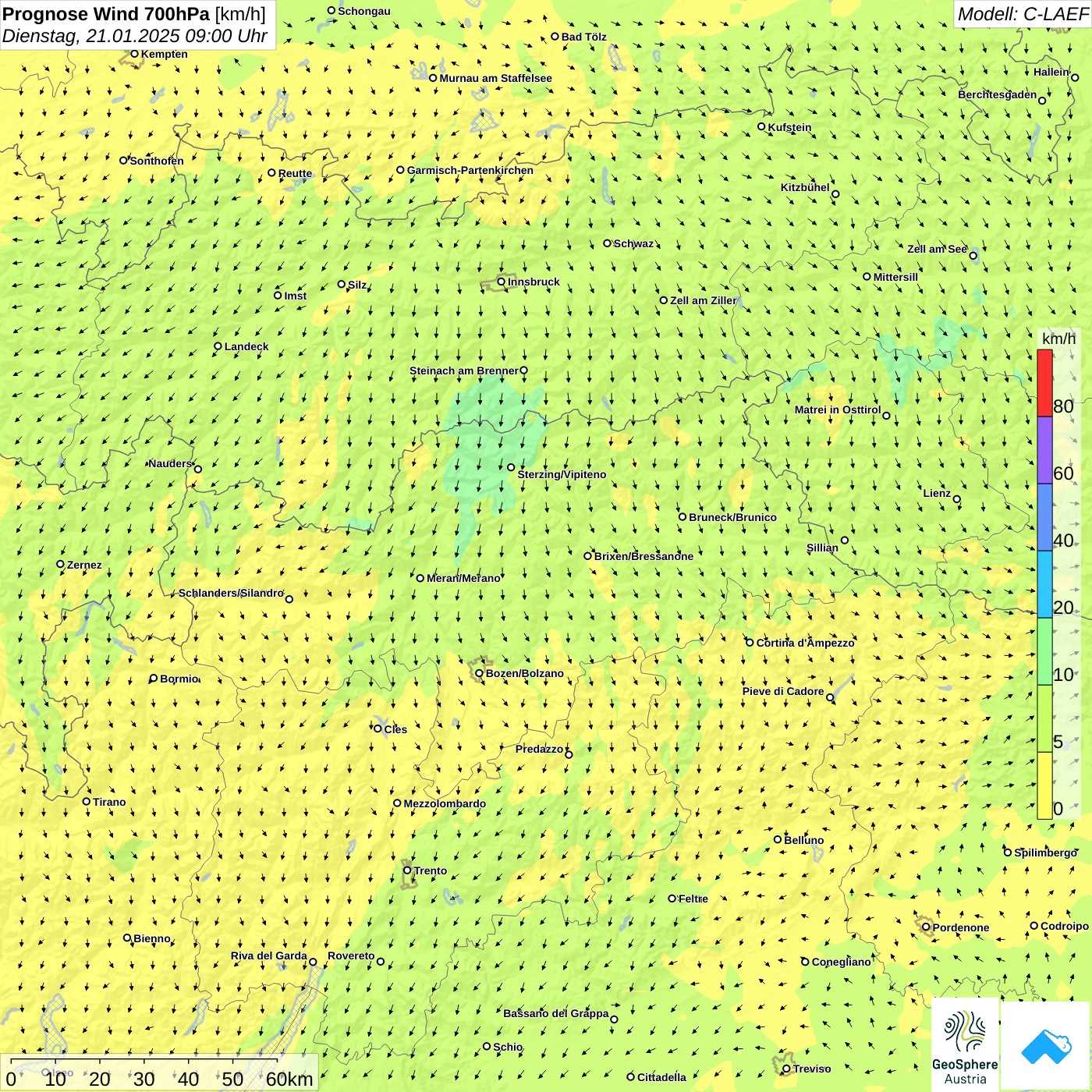Click the Kitzbühel label
The image size is (1092, 1092).
point(805,187)
